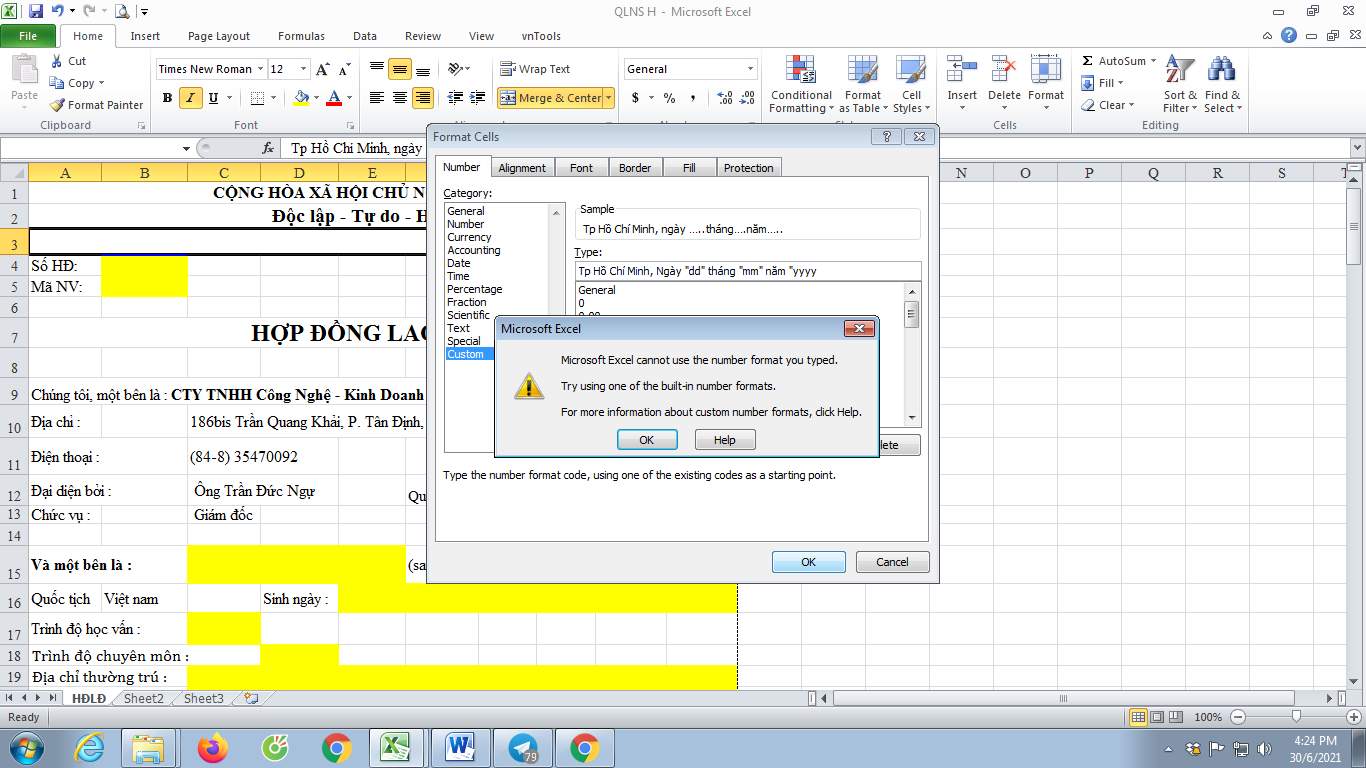This screenshot has width=1366, height=768.
Task: Click the Borders icon
Action: pos(258,98)
